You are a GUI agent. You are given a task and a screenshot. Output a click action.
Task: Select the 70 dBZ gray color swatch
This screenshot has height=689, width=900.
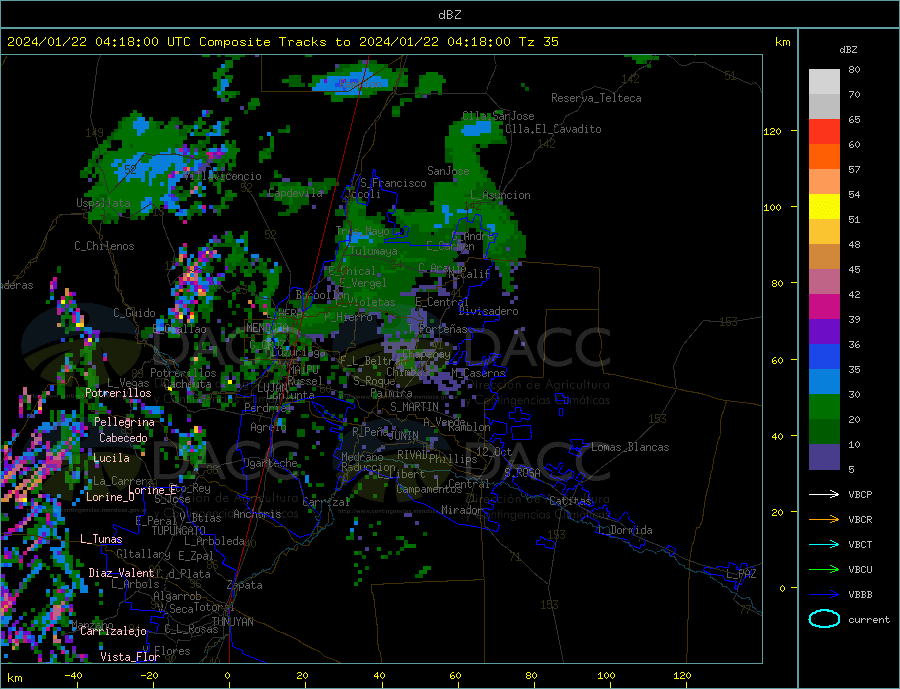click(x=824, y=107)
